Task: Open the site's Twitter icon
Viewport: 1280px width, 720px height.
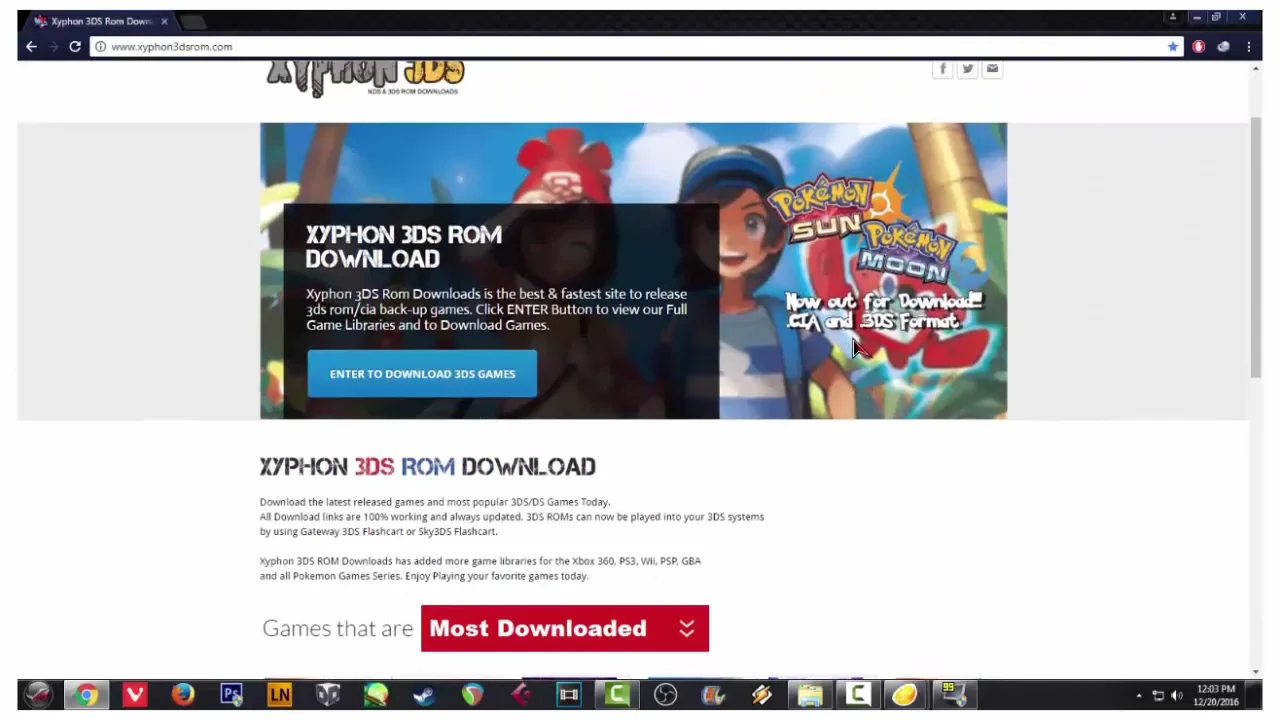Action: 967,69
